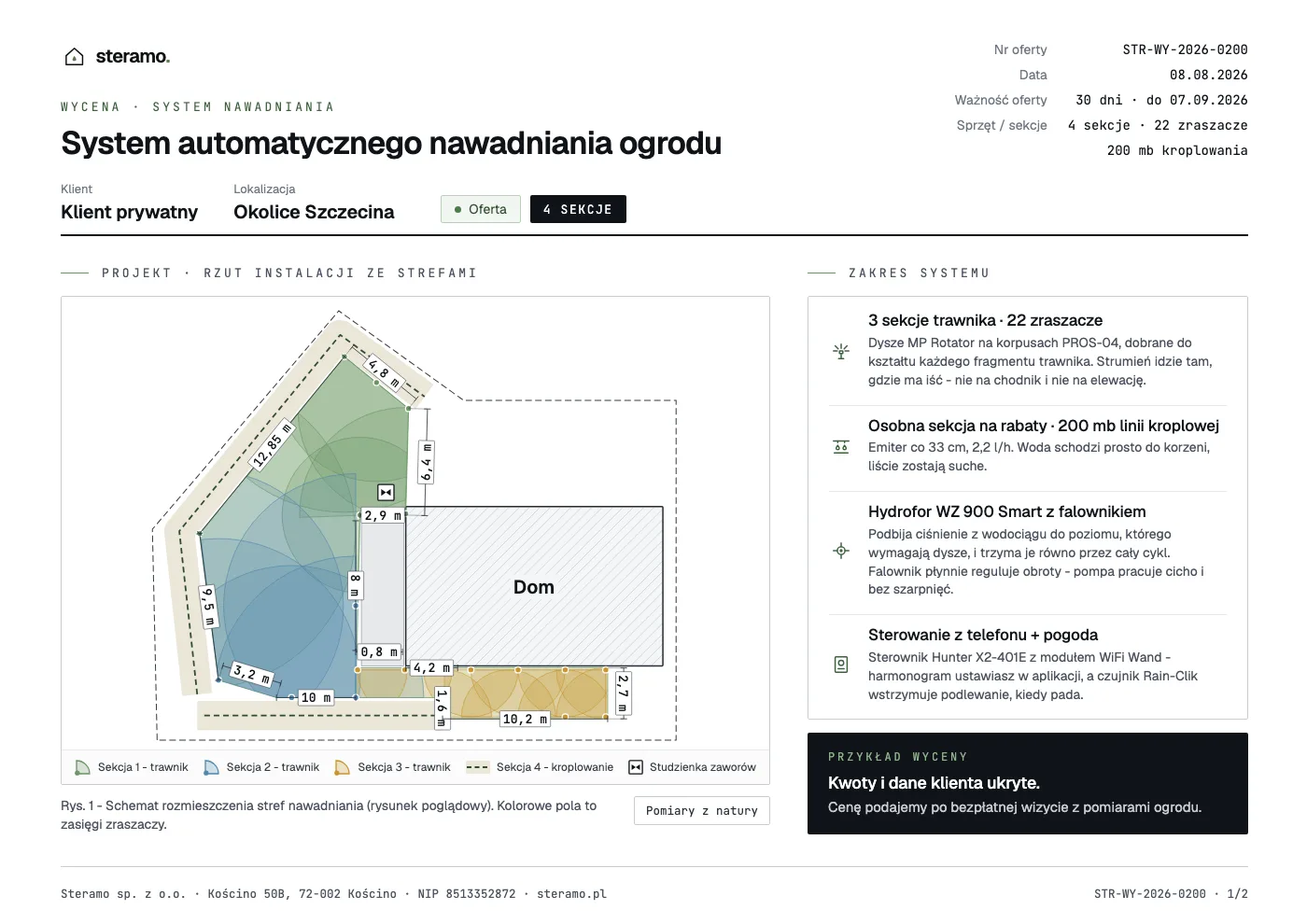
Task: Click the 10 m dimension label
Action: pyautogui.click(x=316, y=697)
